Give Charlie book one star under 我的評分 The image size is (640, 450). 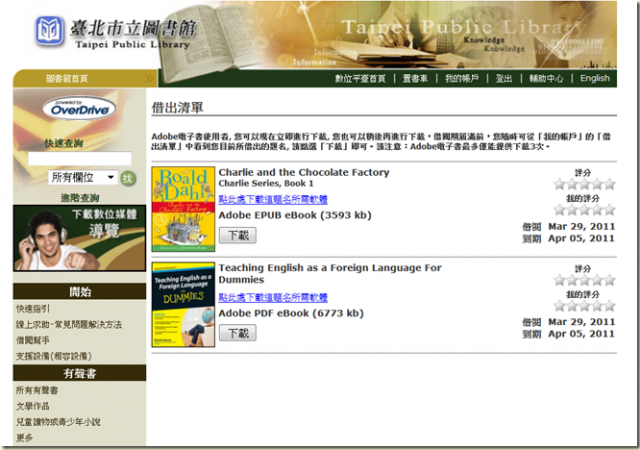(x=560, y=210)
